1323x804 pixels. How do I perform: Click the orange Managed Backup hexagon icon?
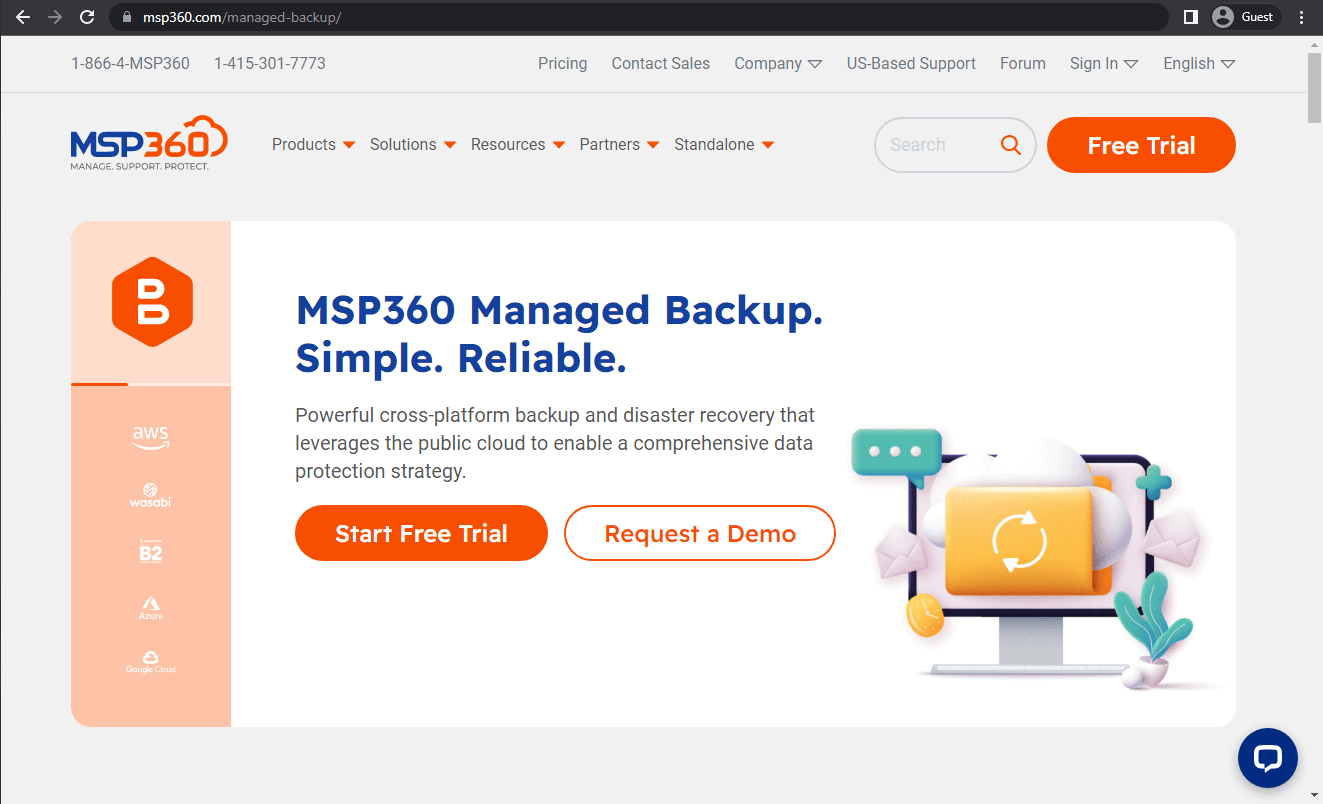(151, 302)
